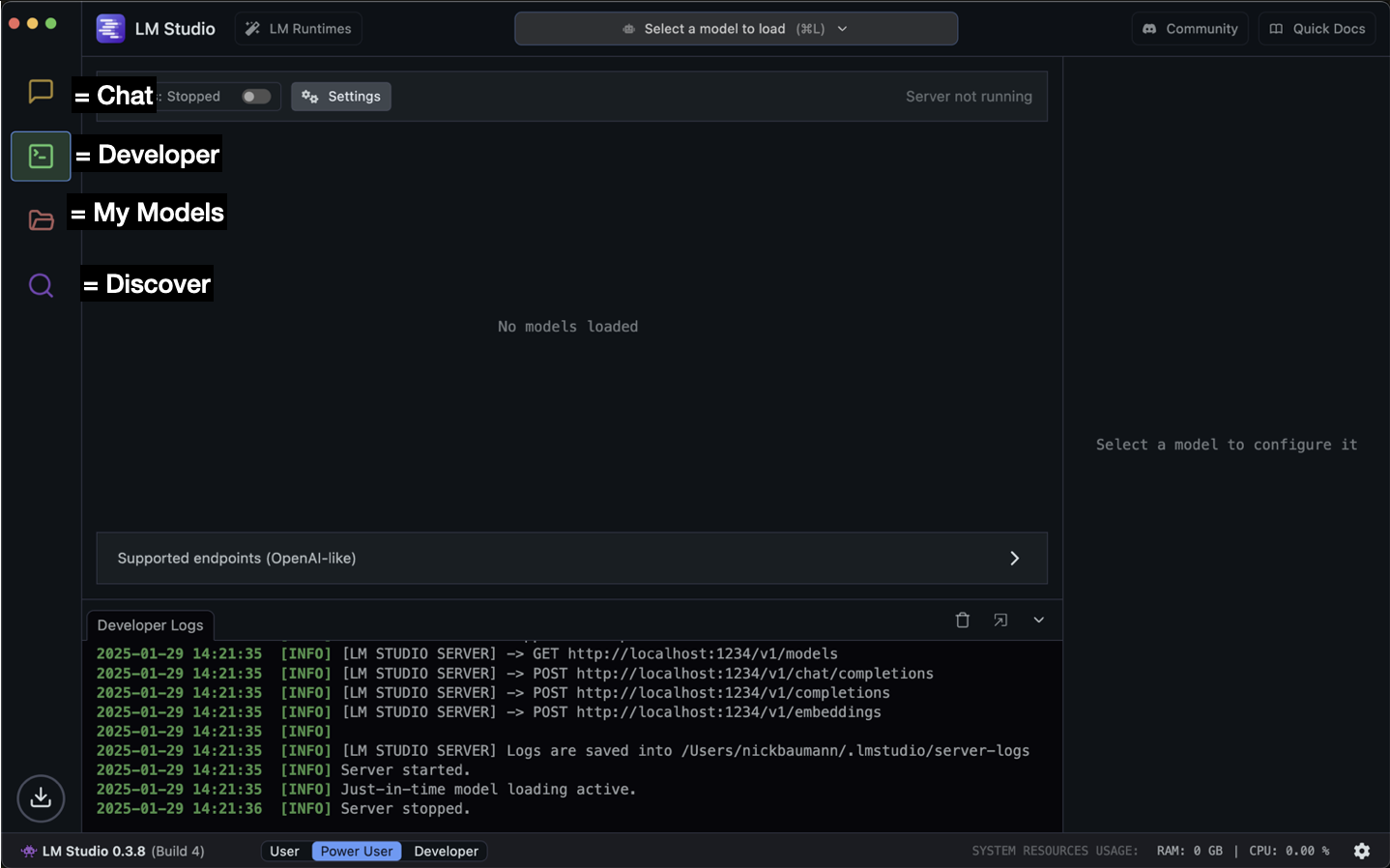Pop out developer logs window icon
Screen dimensions: 1390x868
1000,621
